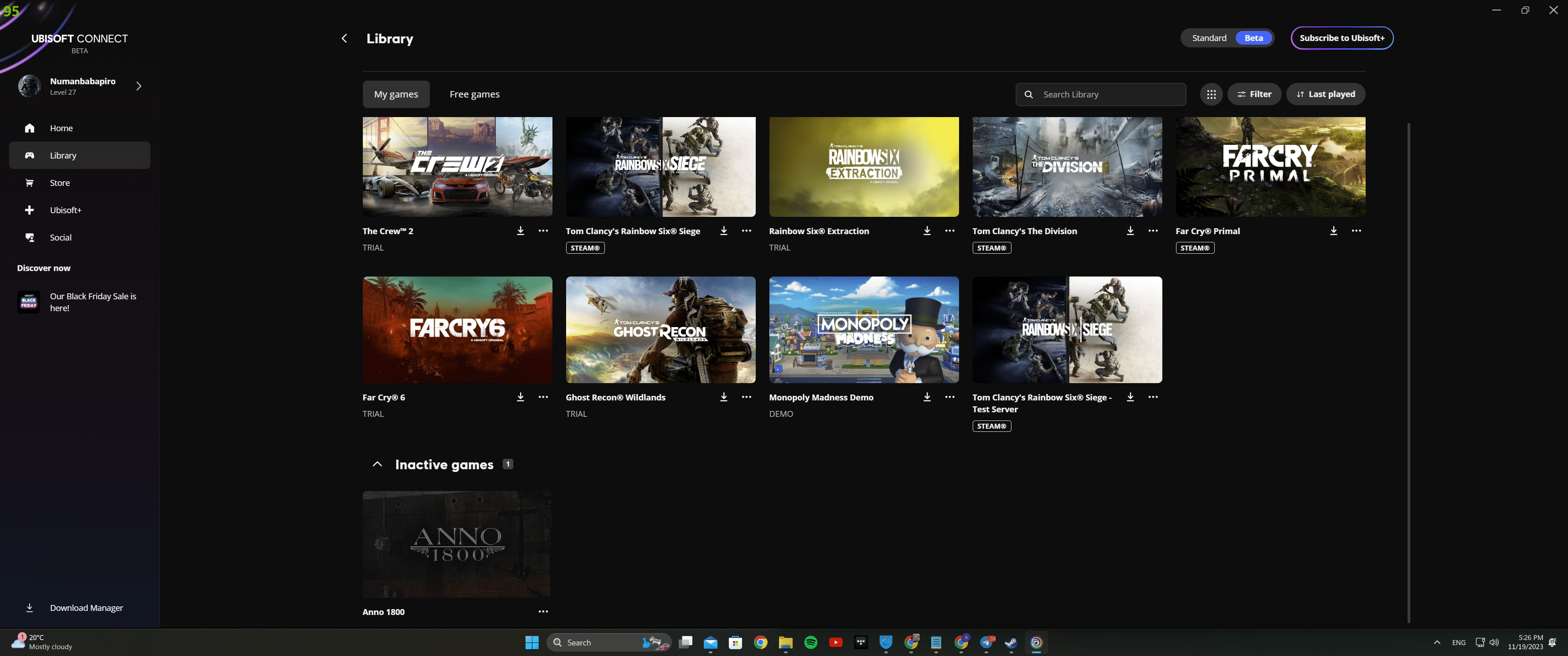This screenshot has width=1568, height=656.
Task: Switch to Standard view mode
Action: (x=1209, y=38)
